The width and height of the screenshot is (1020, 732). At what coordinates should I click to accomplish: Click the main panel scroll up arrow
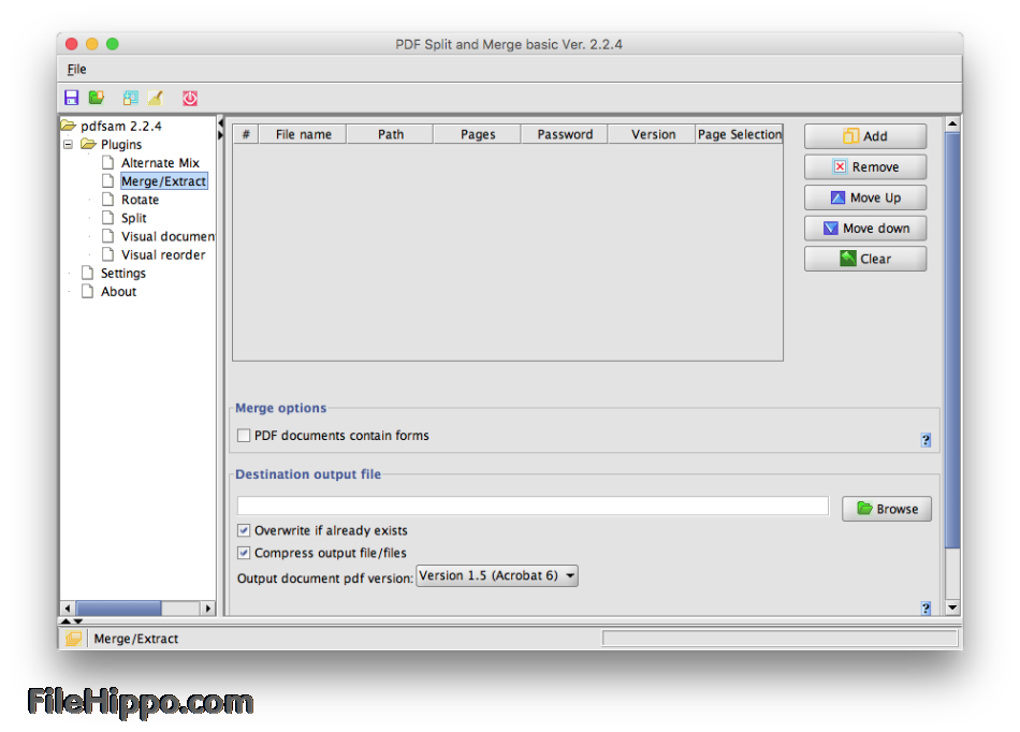point(952,124)
